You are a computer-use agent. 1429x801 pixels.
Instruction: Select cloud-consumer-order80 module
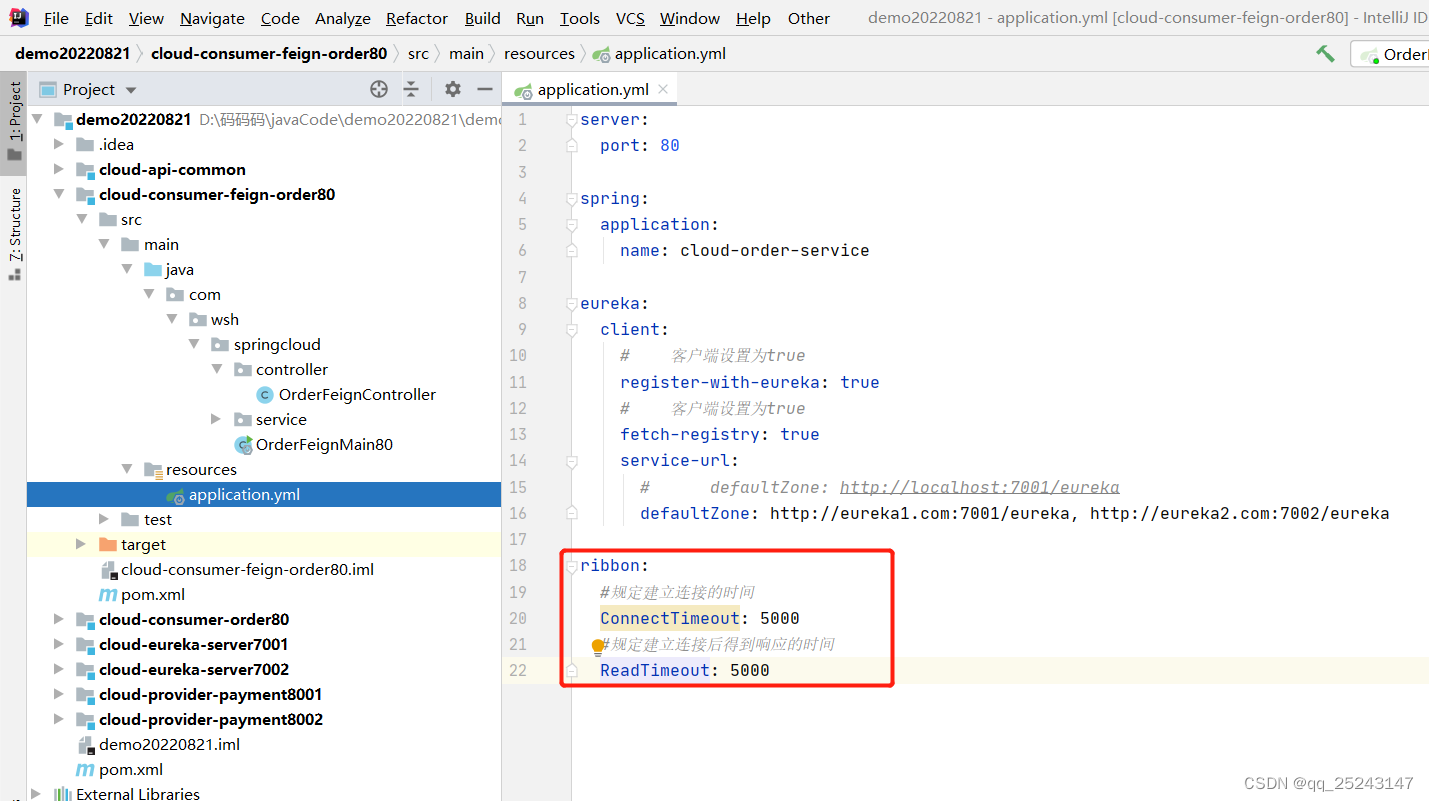(194, 620)
